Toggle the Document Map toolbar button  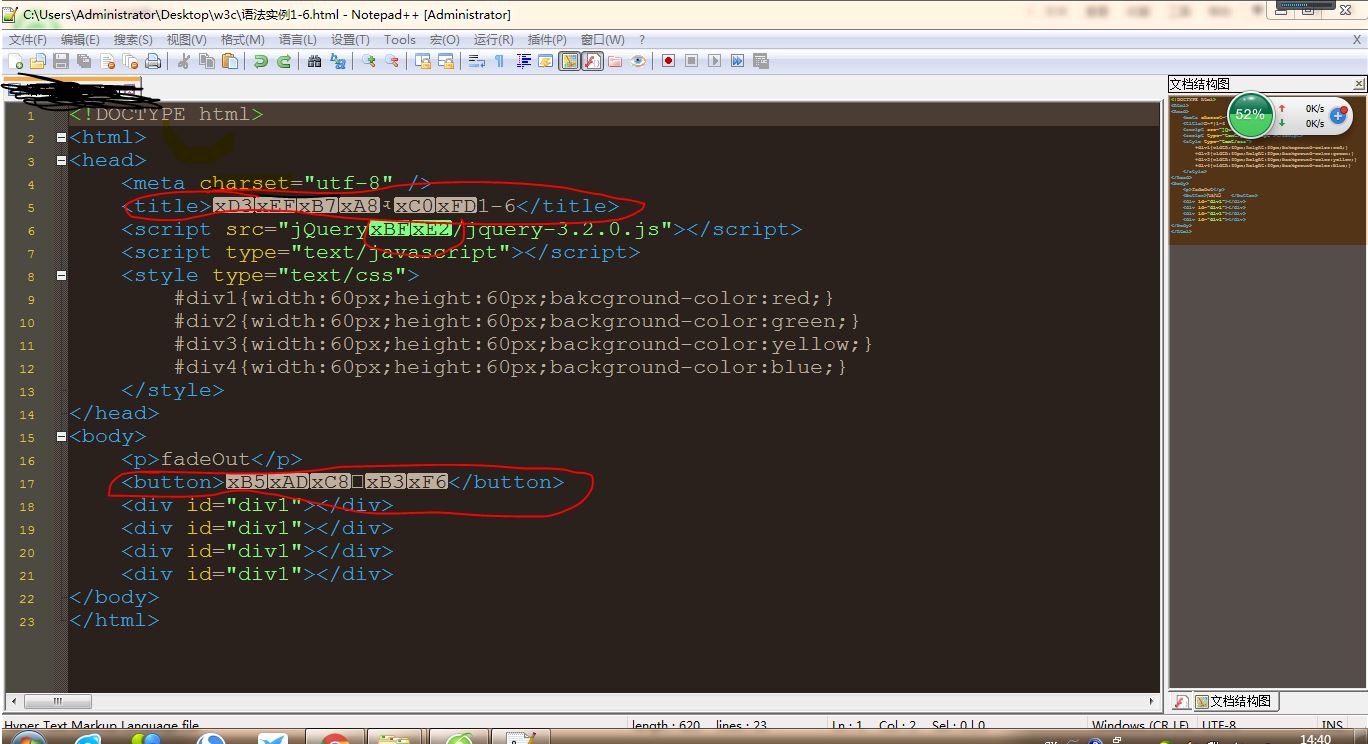click(569, 61)
